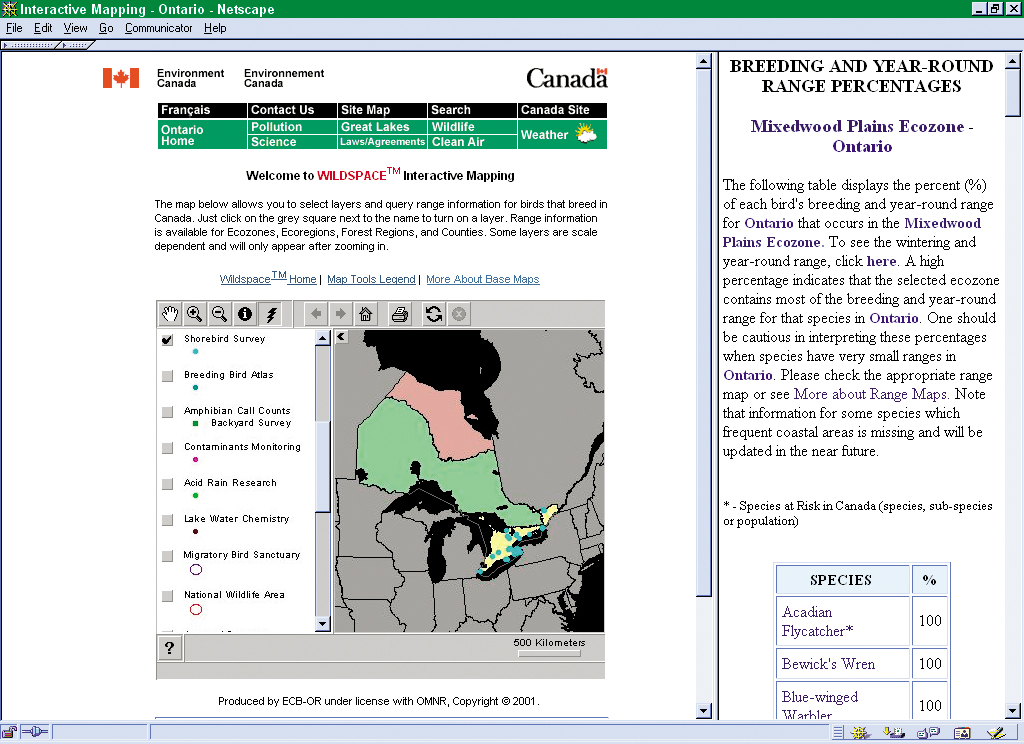
Task: Click the greyed-out stop loading icon
Action: [x=459, y=314]
